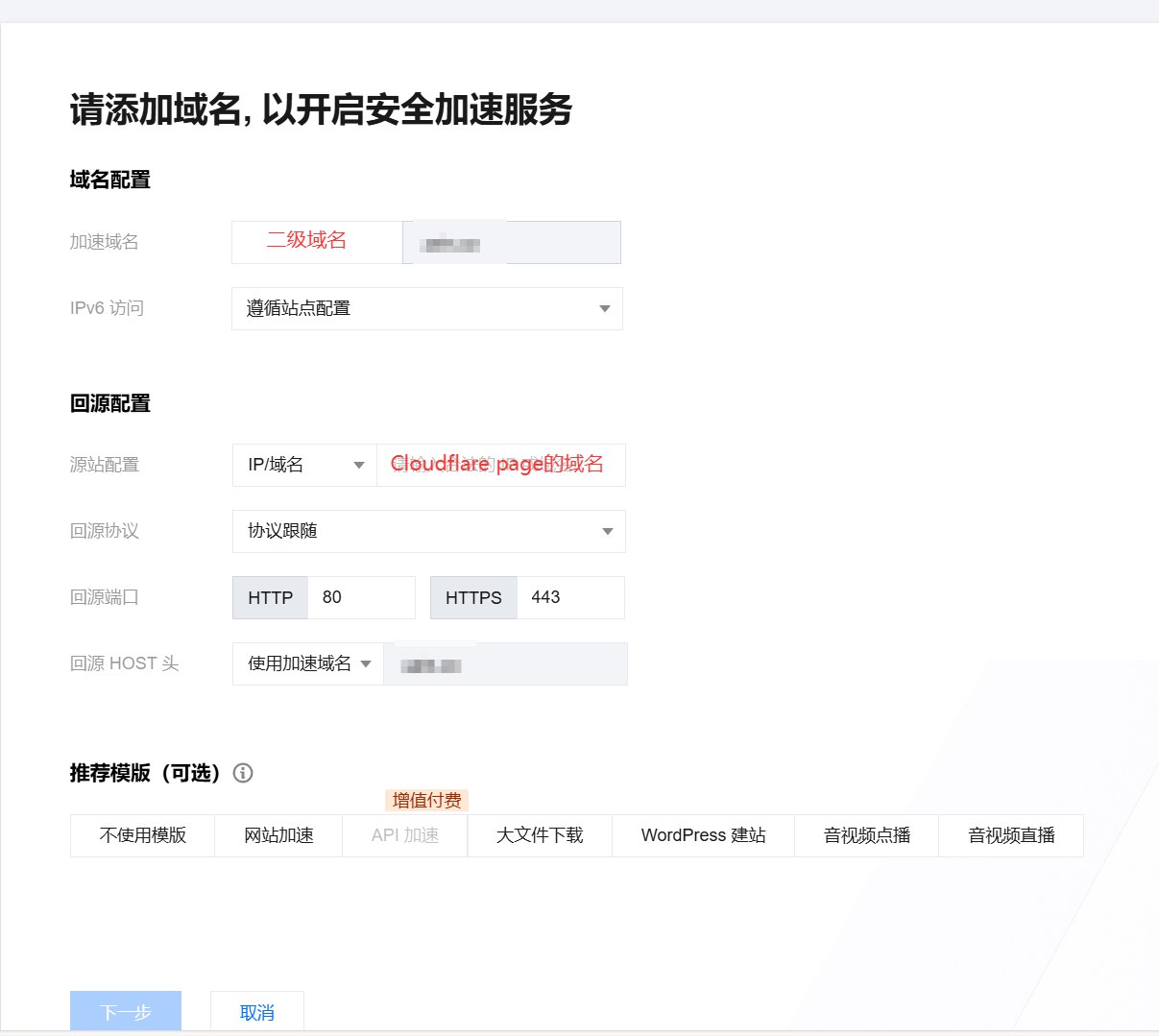The image size is (1159, 1036).
Task: Open the 使用加速域名 HOST header dropdown
Action: 308,663
